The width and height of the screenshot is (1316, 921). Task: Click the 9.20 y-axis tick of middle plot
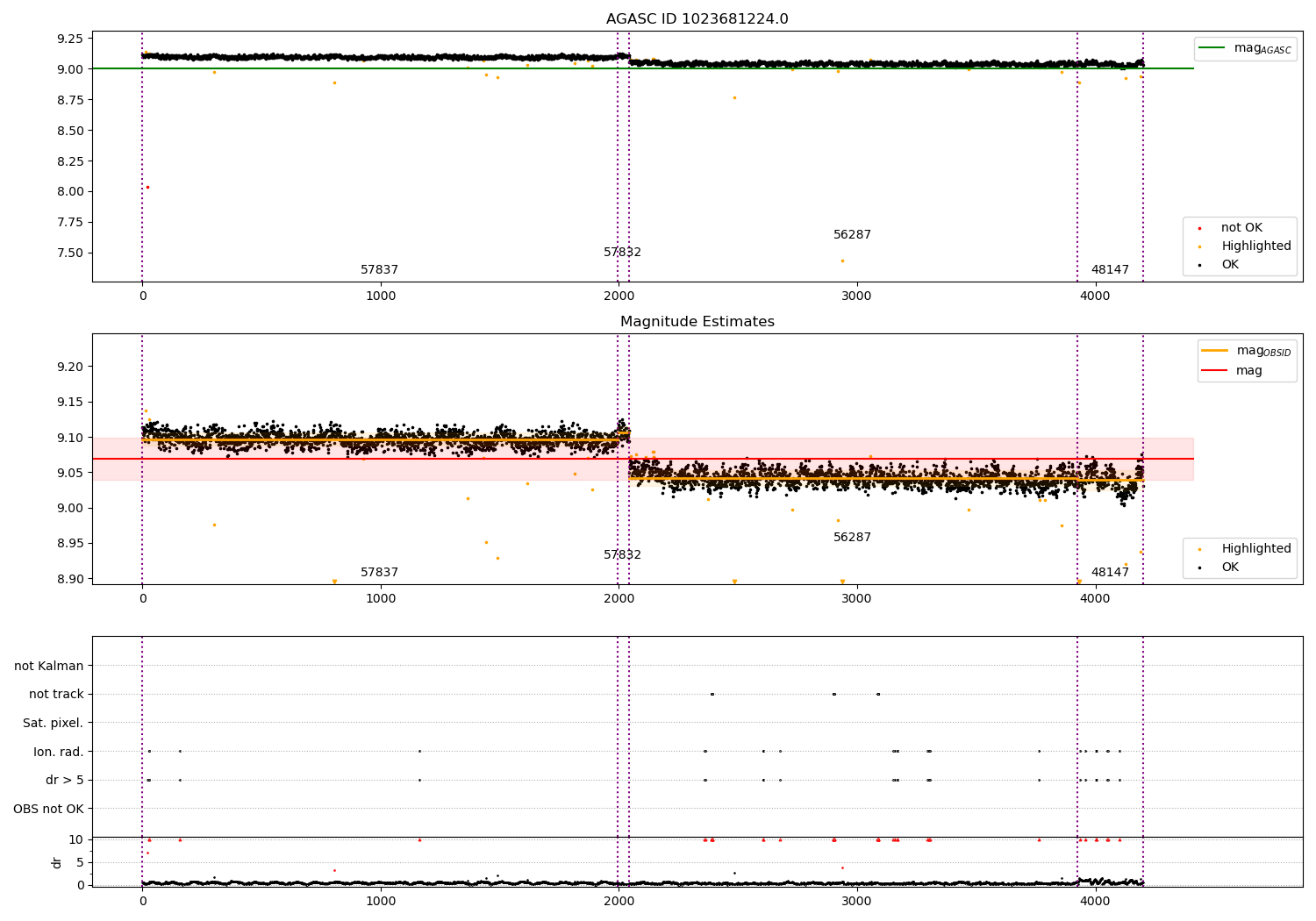pos(69,367)
